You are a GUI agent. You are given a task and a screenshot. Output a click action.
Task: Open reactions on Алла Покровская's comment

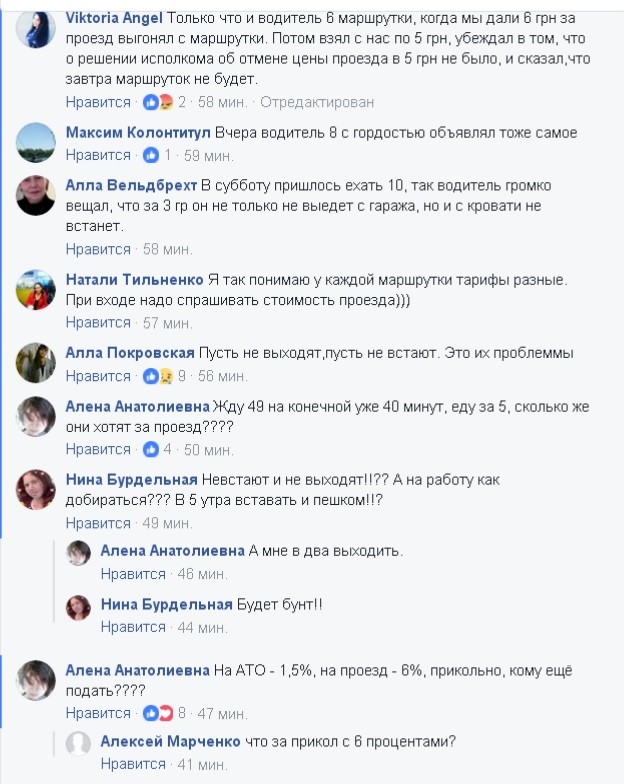[158, 376]
